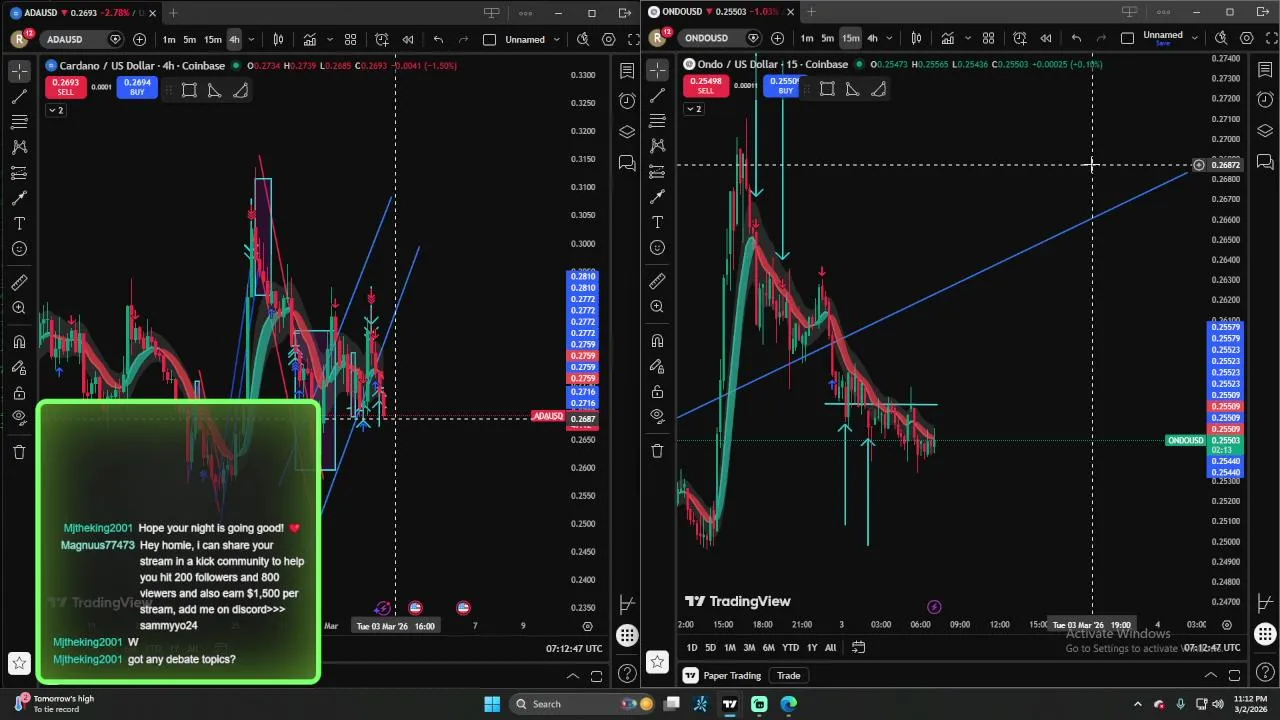Toggle magnet mode in the ONDOUSD window
1280x720 pixels.
tap(657, 341)
